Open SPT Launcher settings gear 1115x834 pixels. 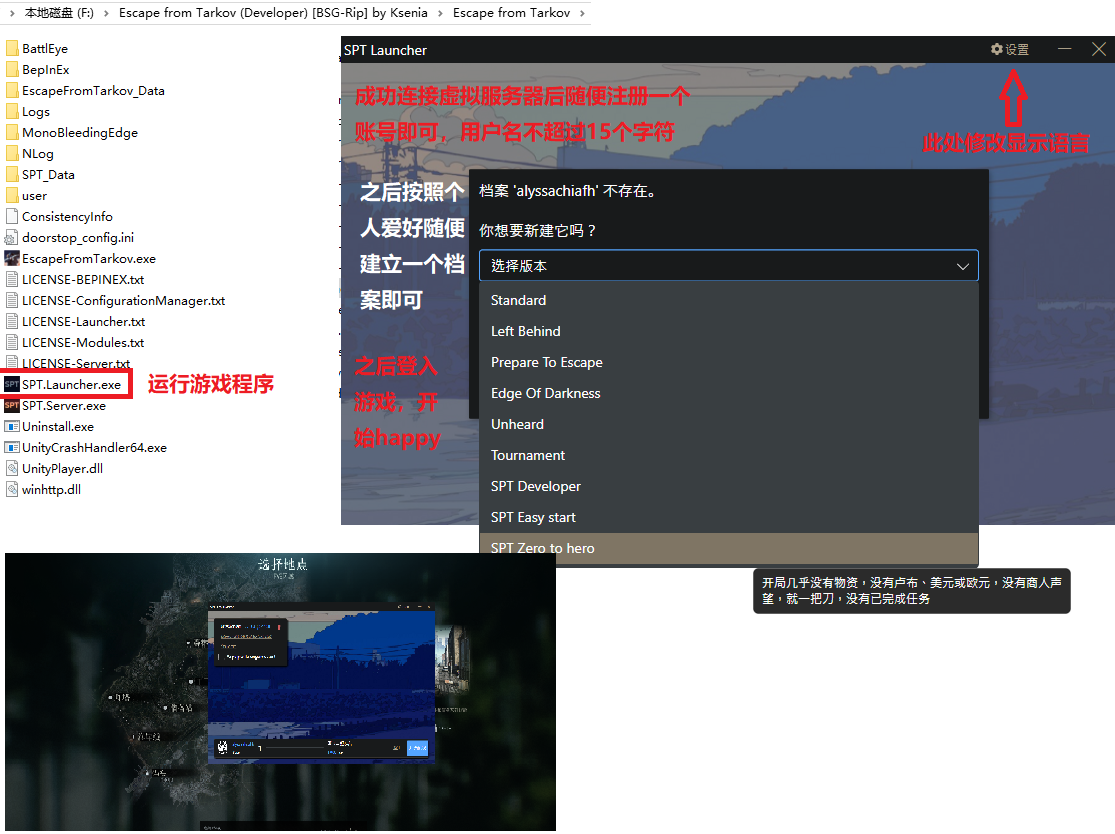coord(1010,49)
